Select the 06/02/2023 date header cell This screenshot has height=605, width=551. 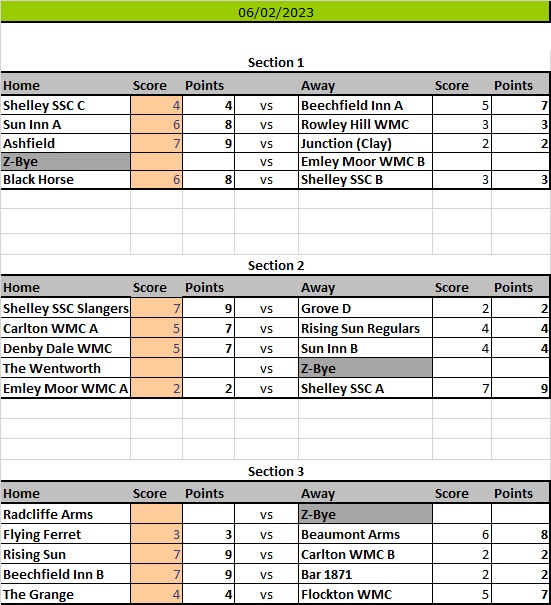pyautogui.click(x=276, y=12)
